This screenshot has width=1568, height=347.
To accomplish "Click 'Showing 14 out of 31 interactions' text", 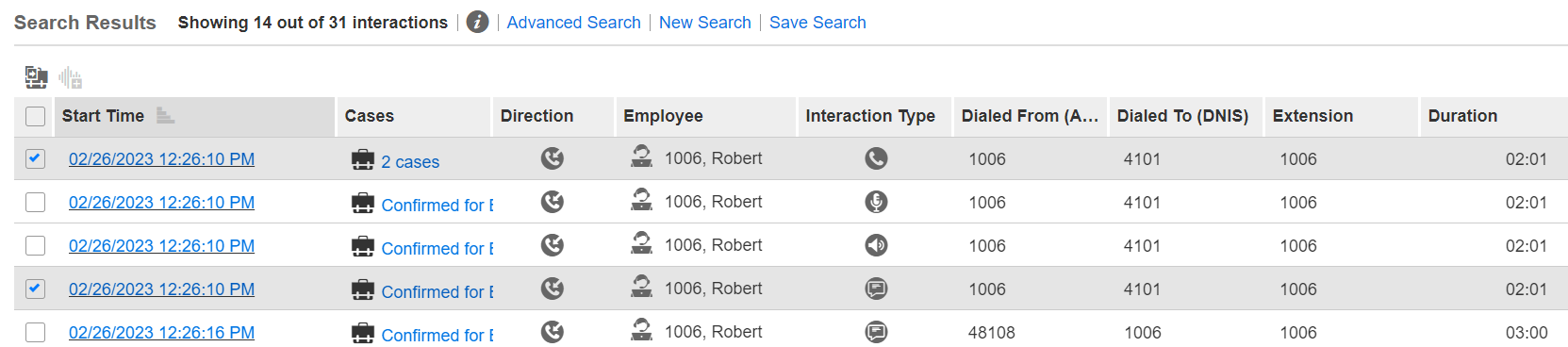I will 313,23.
